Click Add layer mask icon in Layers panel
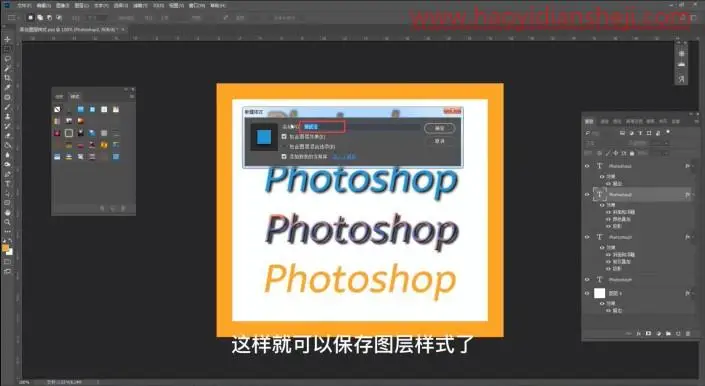The height and width of the screenshot is (386, 705). [x=648, y=334]
